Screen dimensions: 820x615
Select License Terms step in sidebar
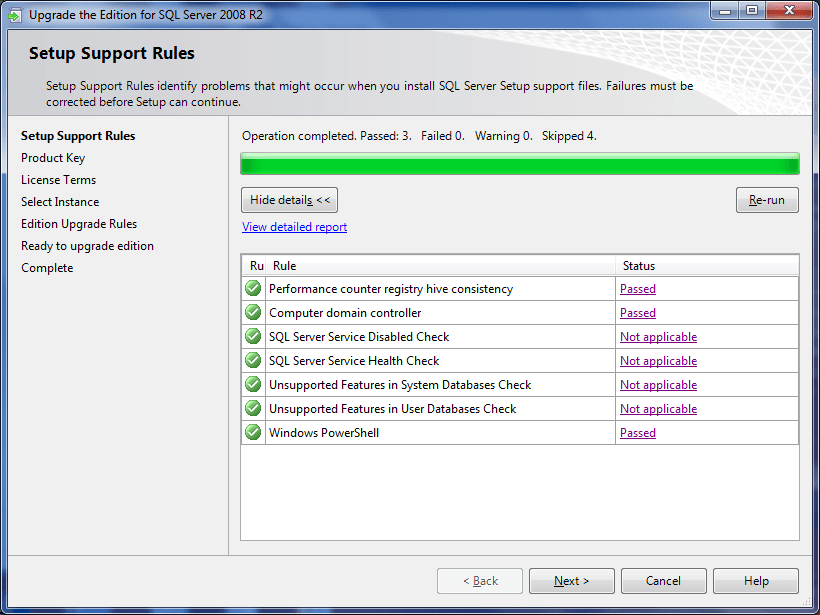click(x=59, y=180)
